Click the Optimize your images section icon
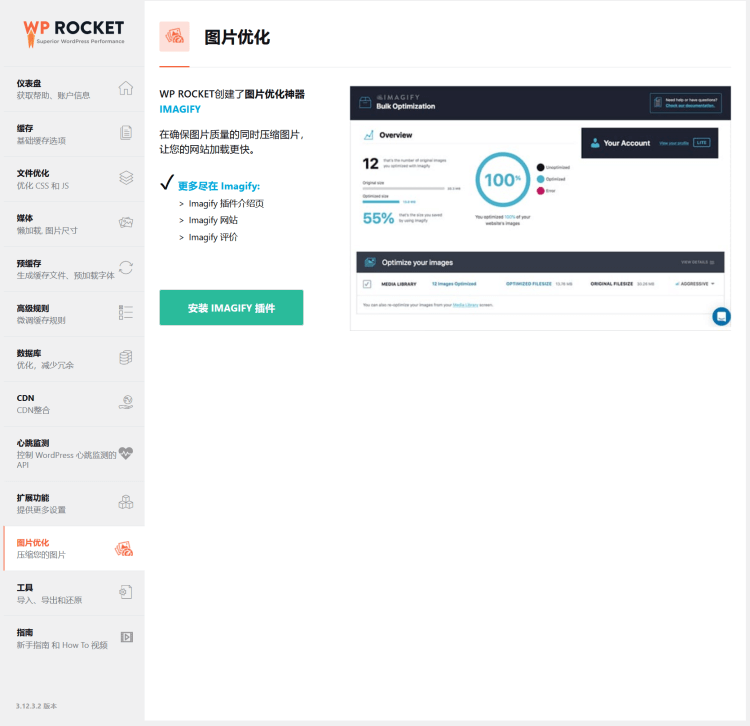 370,262
